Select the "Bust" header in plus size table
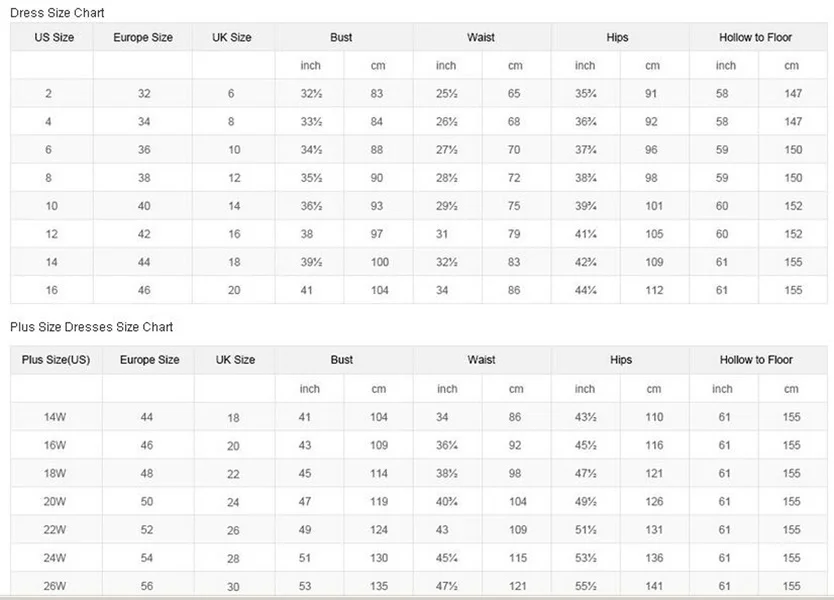 point(342,360)
